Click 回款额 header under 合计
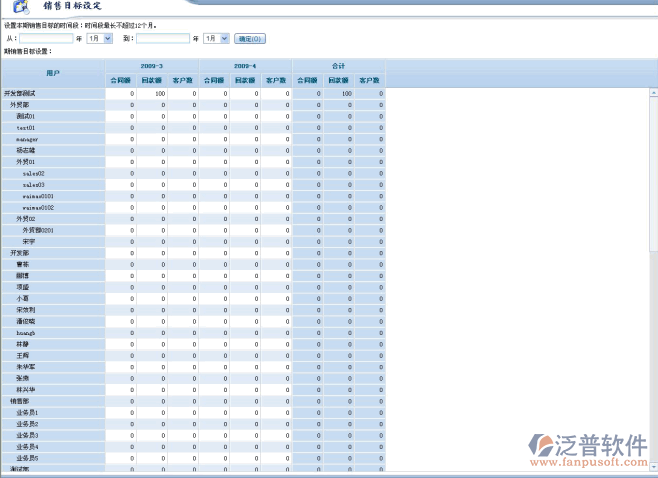658x478 pixels. tap(339, 80)
